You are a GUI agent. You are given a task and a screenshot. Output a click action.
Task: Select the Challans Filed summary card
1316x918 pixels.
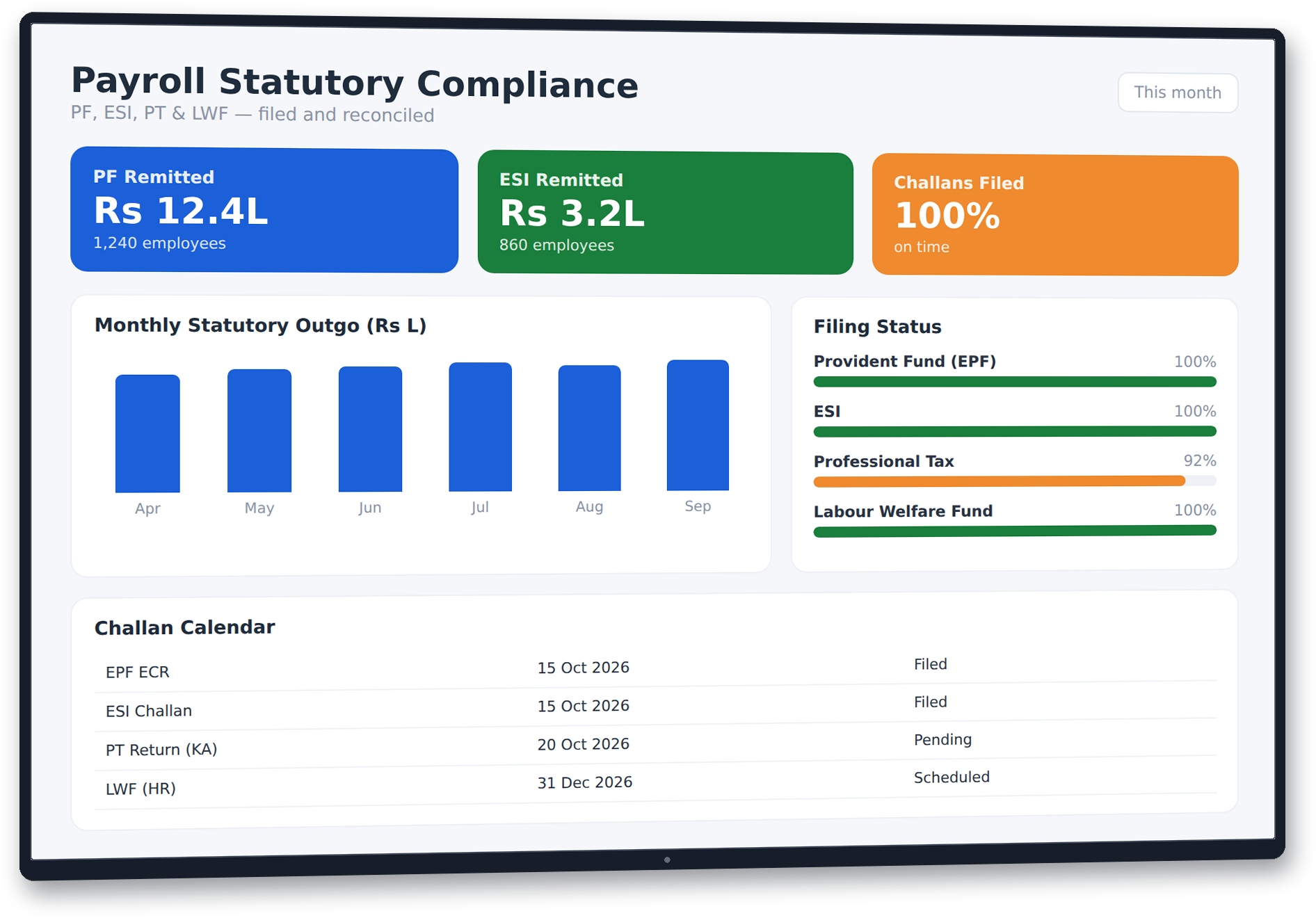(1055, 216)
